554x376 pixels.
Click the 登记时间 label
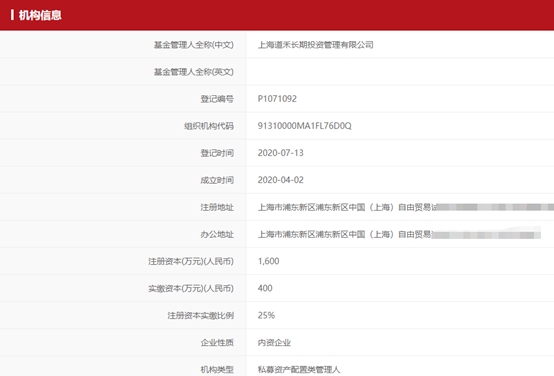[217, 153]
